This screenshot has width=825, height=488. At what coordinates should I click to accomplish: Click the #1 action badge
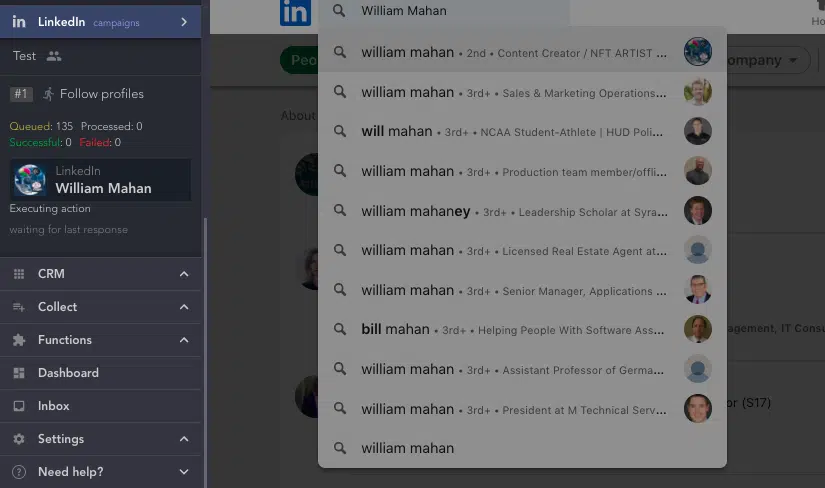[x=21, y=94]
